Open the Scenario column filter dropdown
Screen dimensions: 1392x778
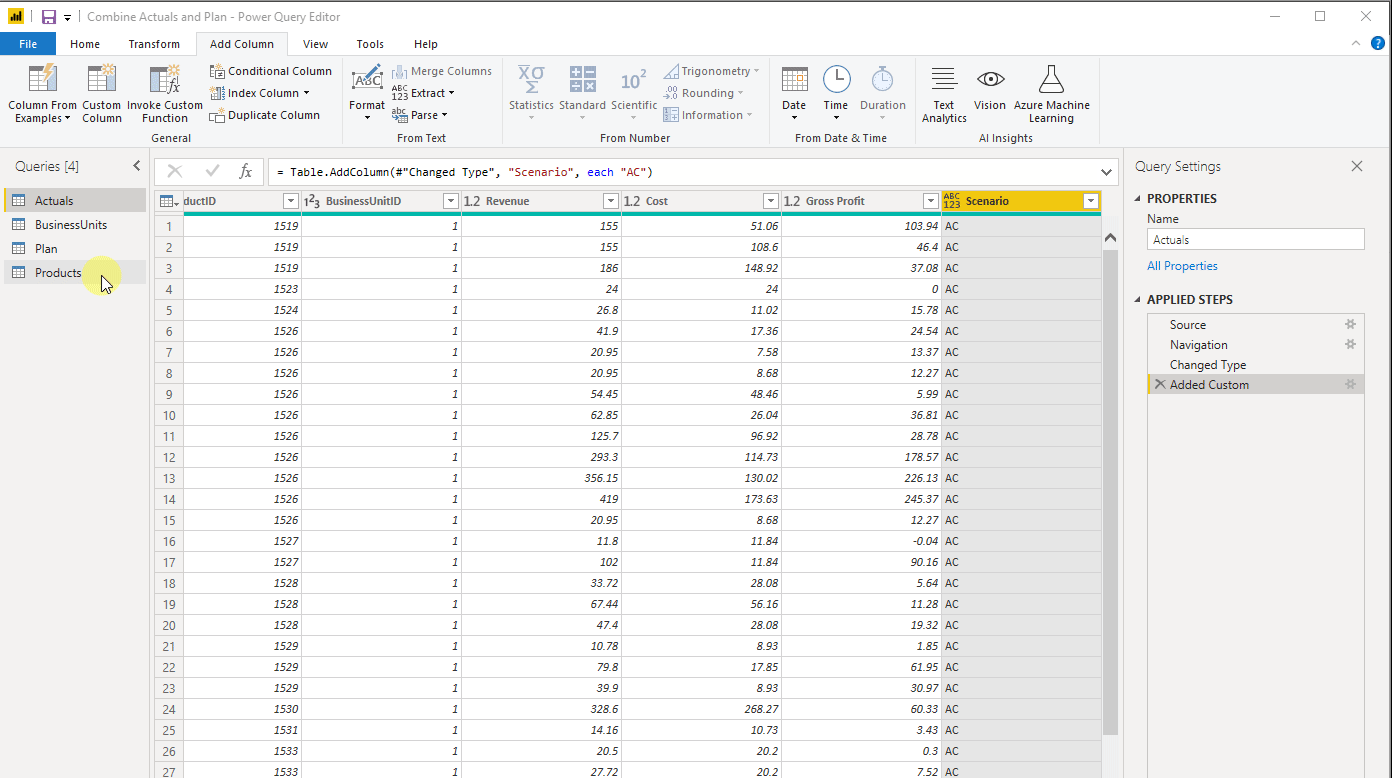(x=1089, y=200)
